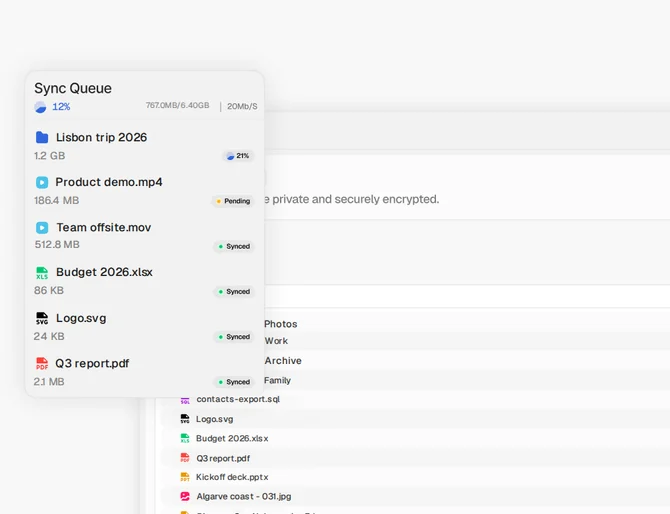This screenshot has width=670, height=514.
Task: Select Logo.svg in Sync Queue
Action: click(x=81, y=318)
